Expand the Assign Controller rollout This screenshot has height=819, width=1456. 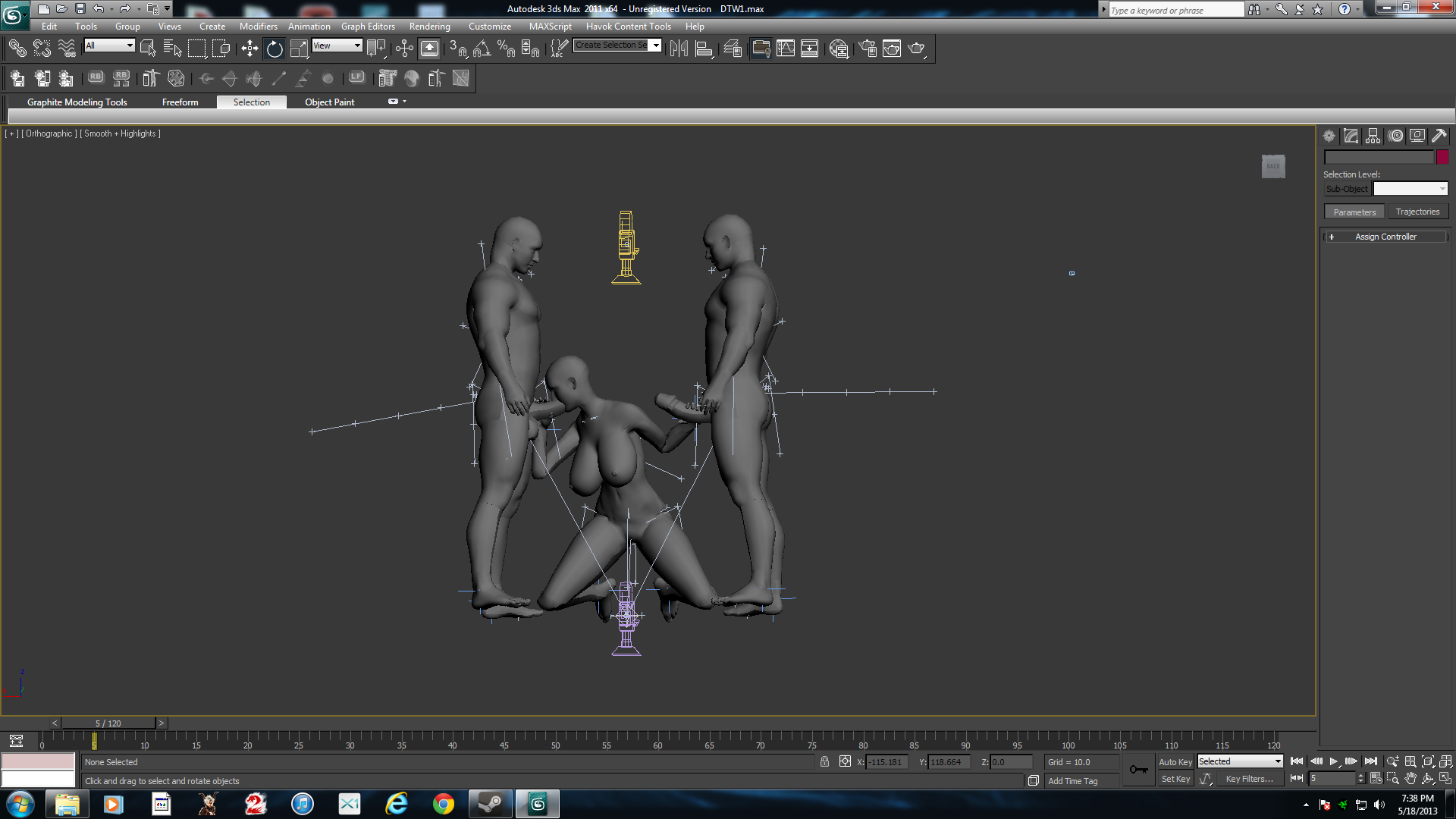(1385, 237)
